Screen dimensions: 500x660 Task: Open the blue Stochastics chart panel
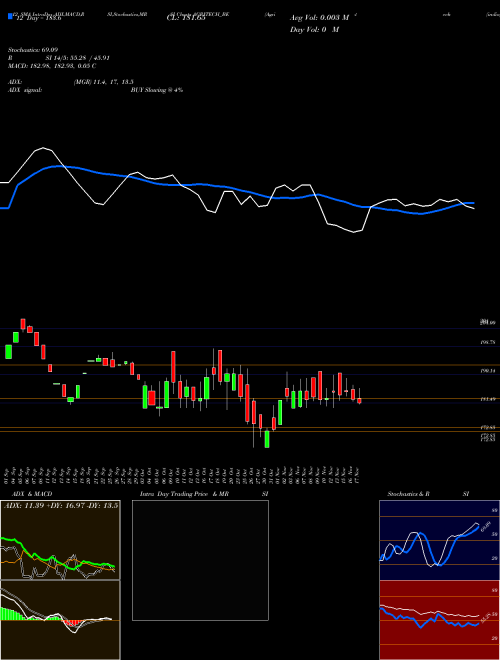point(439,540)
